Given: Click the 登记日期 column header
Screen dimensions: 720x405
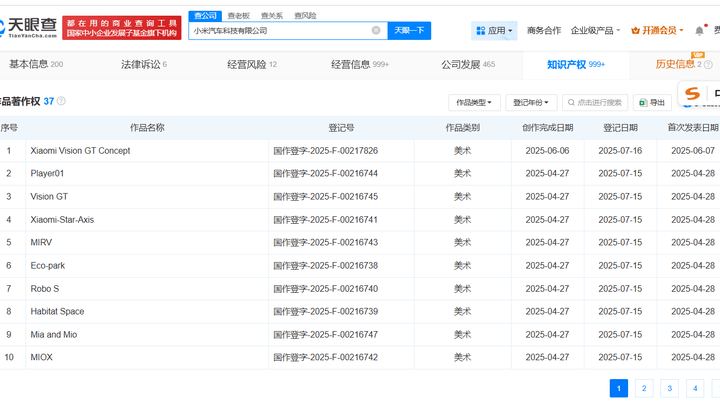Looking at the screenshot, I should coord(620,128).
